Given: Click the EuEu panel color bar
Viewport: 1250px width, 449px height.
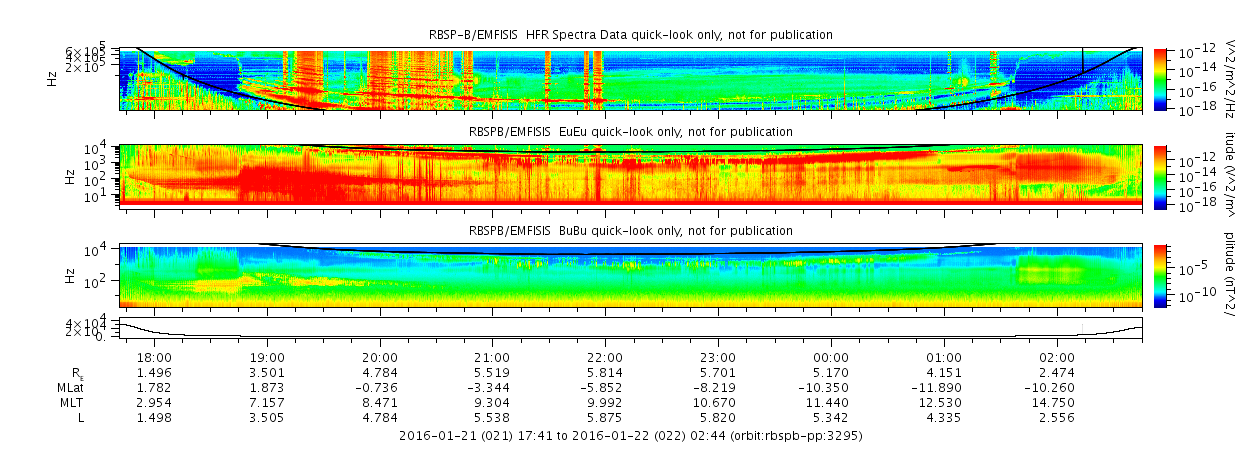Looking at the screenshot, I should [x=1161, y=176].
